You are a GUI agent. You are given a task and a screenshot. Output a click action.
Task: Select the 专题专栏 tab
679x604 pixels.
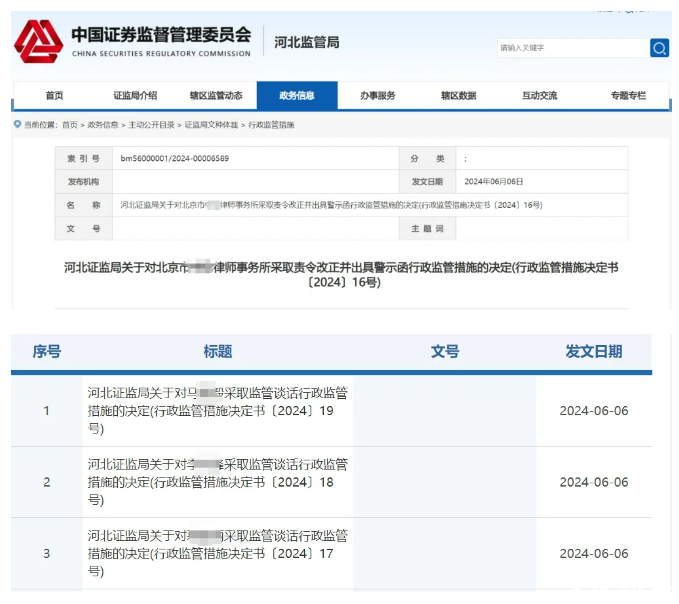tap(628, 96)
